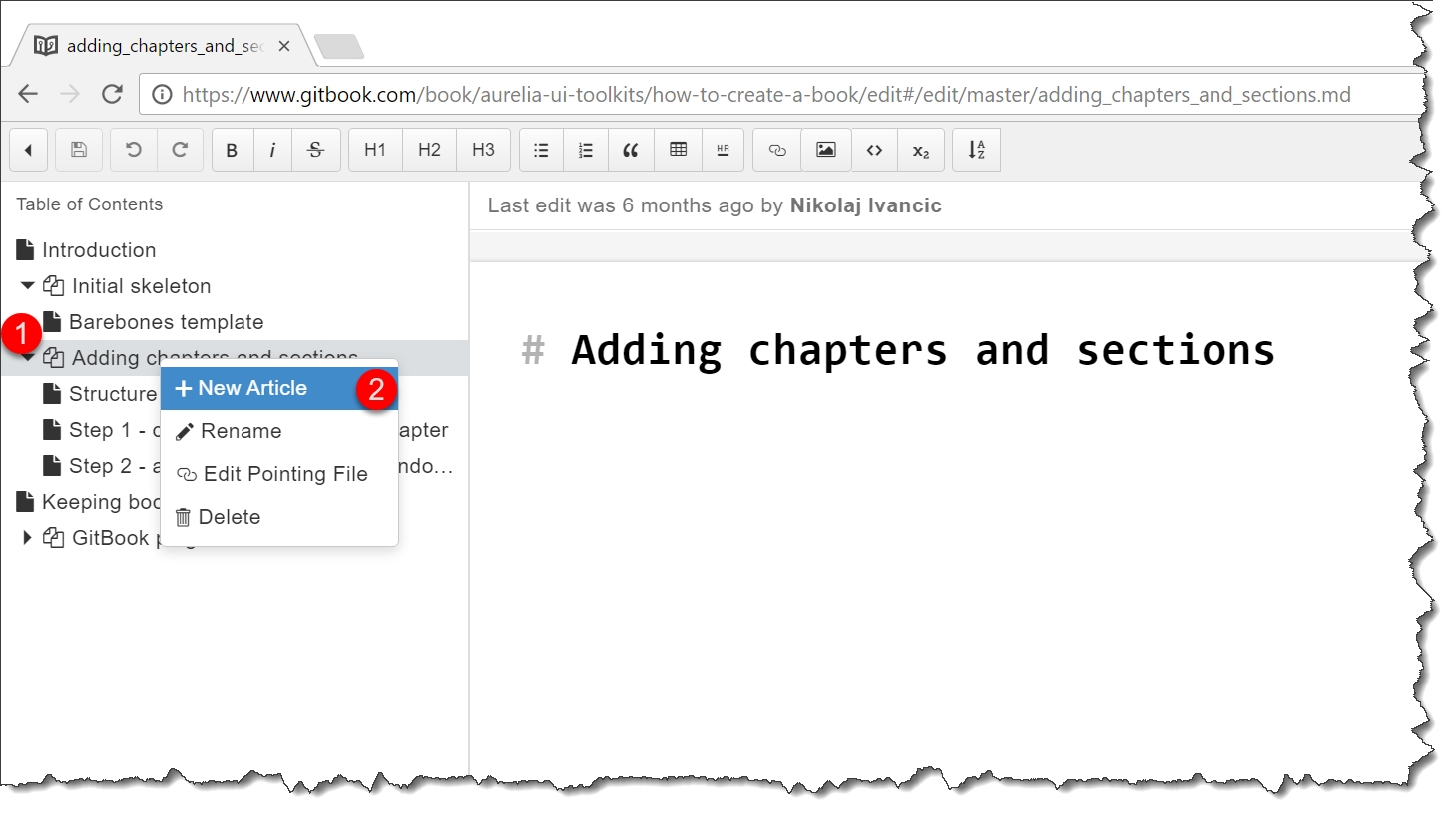Toggle bold formatting button
This screenshot has height=815, width=1456.
232,150
